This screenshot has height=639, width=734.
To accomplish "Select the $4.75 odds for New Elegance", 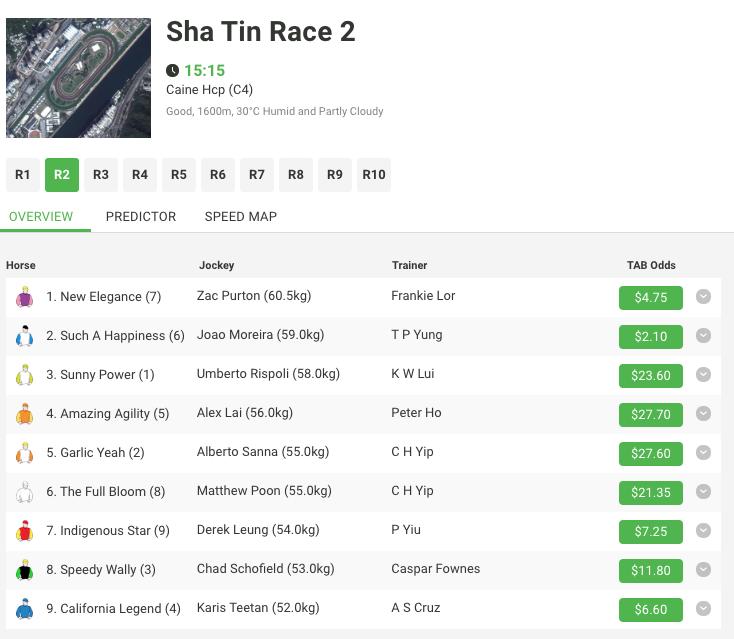I will (x=651, y=297).
